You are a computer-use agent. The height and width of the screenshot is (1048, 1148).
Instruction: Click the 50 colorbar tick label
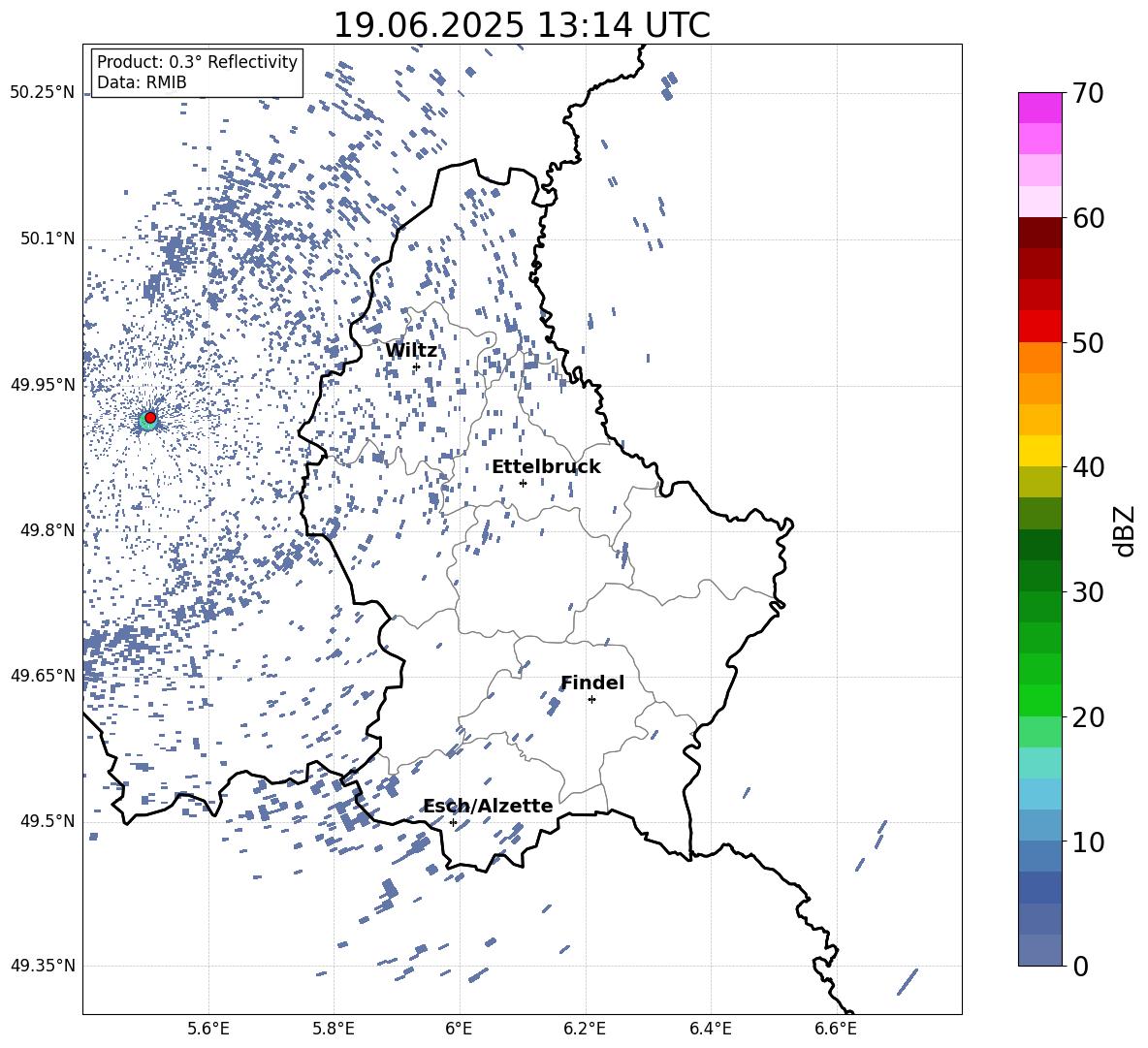point(1089,343)
